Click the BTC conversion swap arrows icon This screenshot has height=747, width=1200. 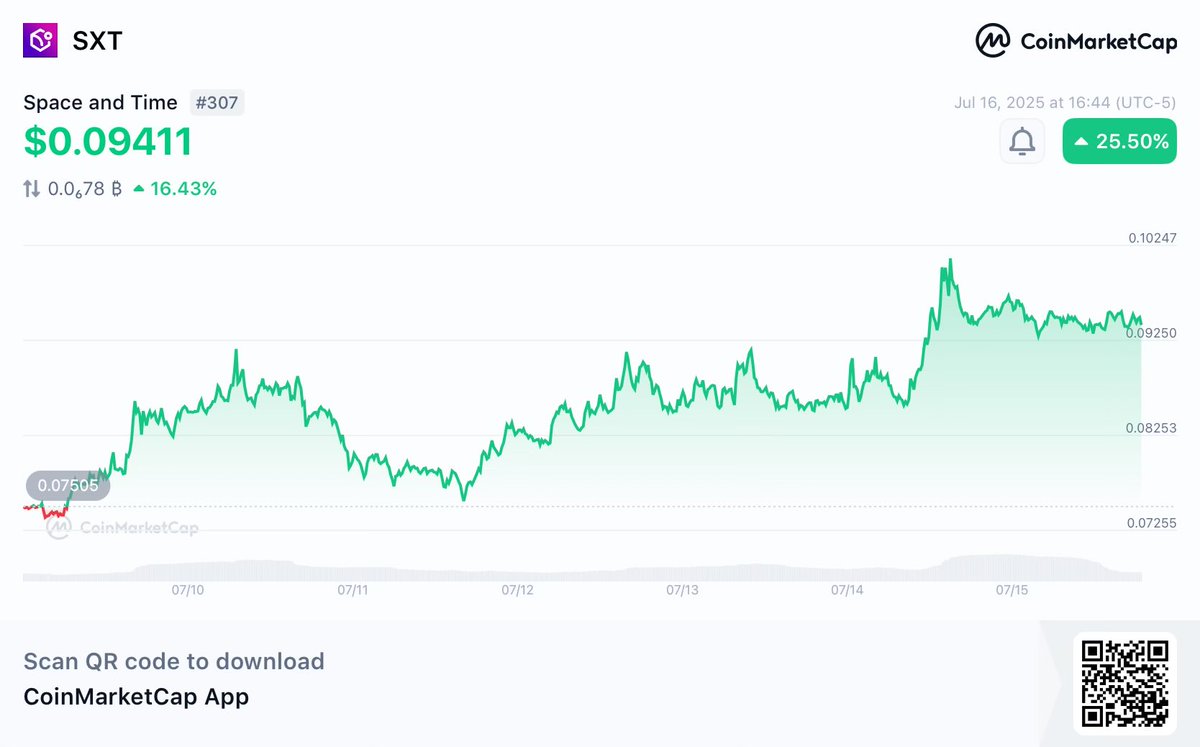32,188
